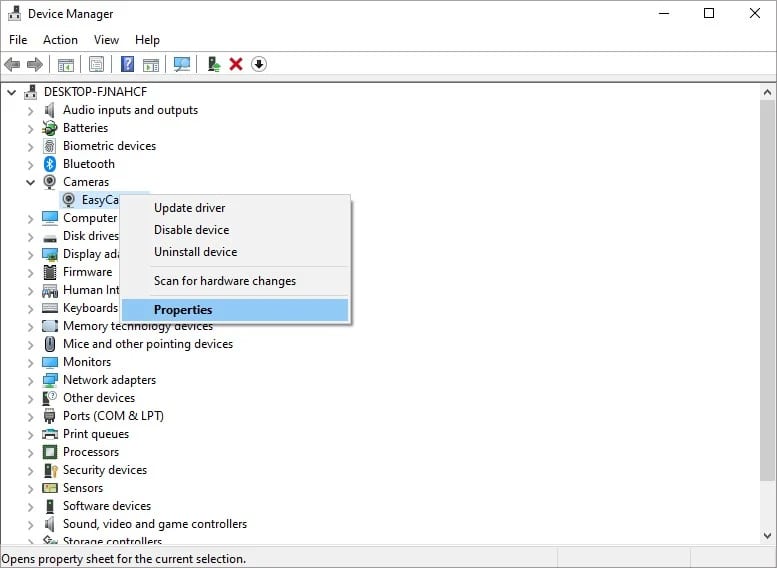The height and width of the screenshot is (568, 777).
Task: Choose Disable device from context menu
Action: 235,230
